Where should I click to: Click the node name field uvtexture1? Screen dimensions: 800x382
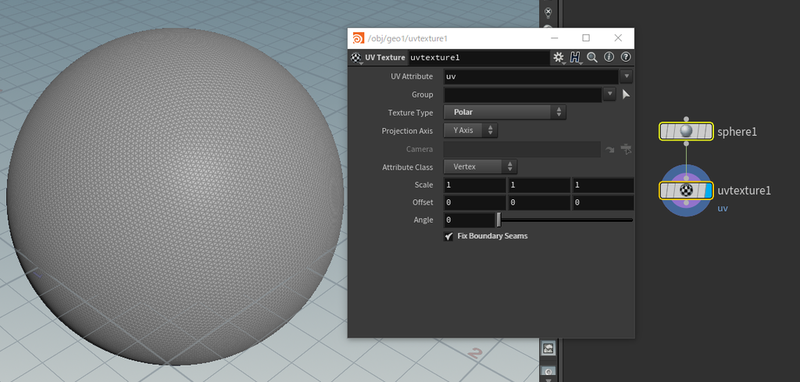[x=479, y=58]
